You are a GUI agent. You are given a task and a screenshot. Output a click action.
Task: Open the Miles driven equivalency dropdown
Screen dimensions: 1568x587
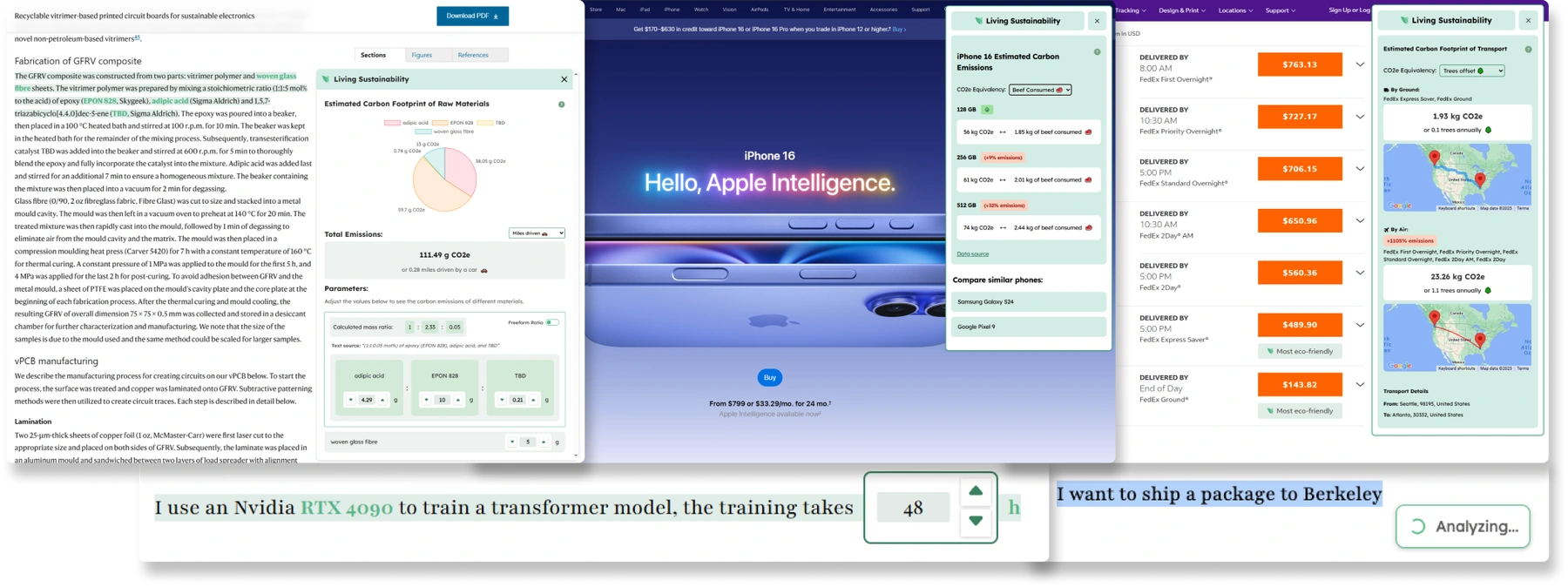537,233
